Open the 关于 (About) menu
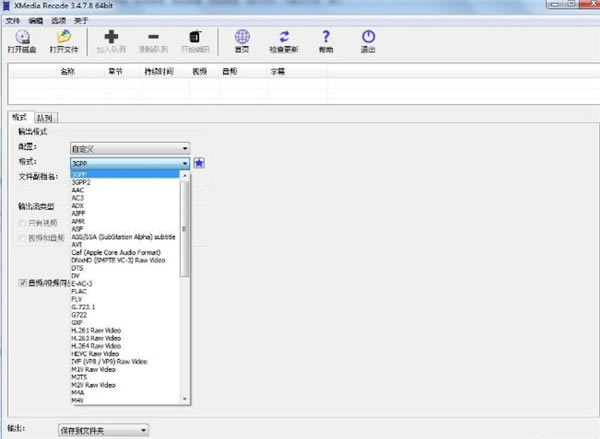The height and width of the screenshot is (439, 600). click(81, 21)
